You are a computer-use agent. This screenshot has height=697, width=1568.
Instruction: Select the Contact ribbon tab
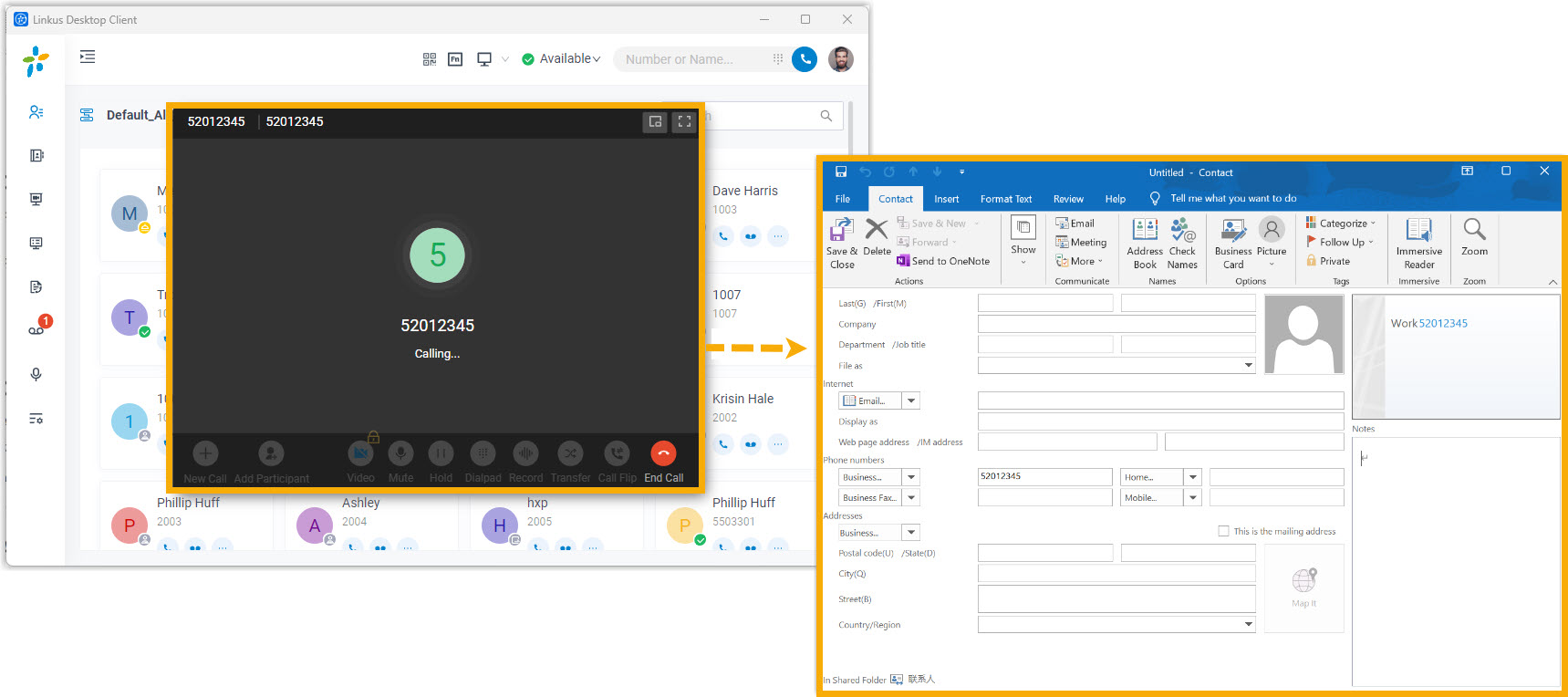[x=896, y=199]
